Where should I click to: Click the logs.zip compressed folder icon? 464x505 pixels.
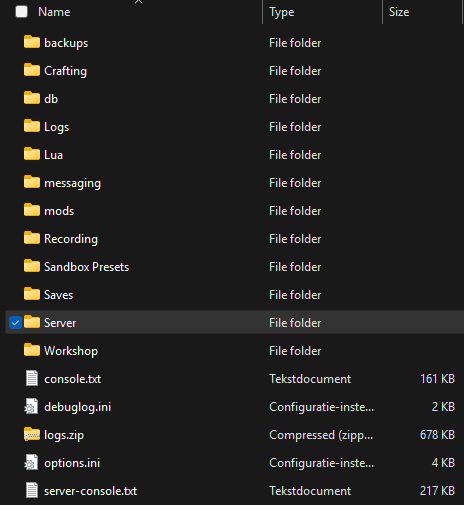pos(32,434)
